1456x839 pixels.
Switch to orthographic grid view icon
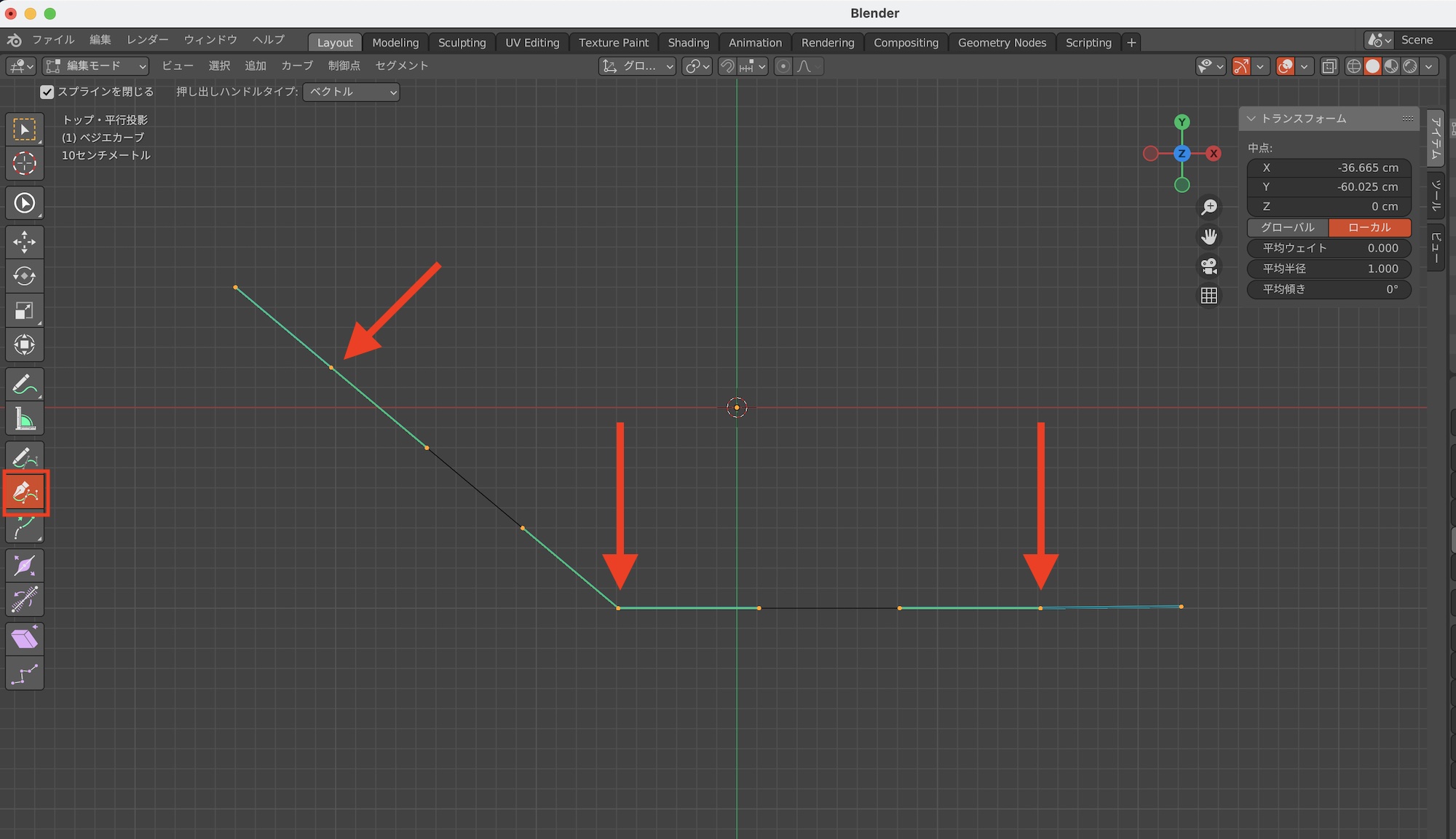[1208, 295]
